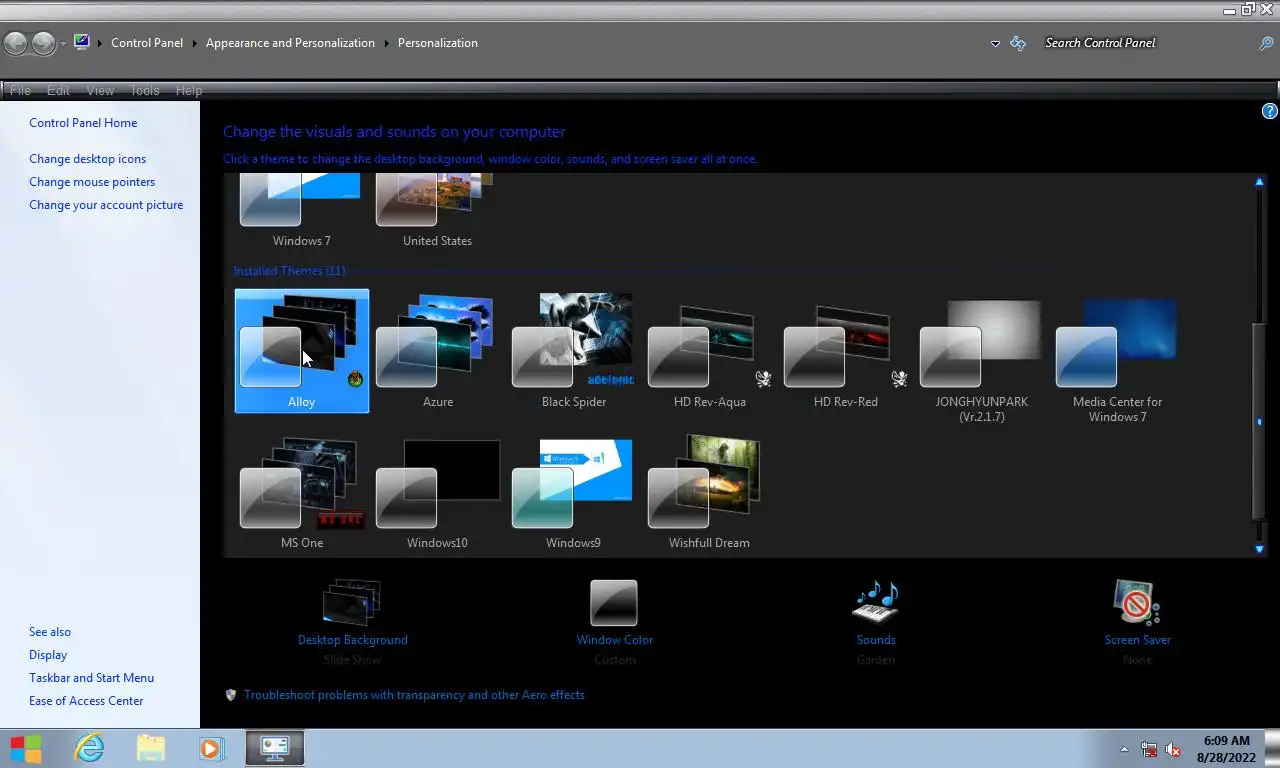This screenshot has width=1280, height=768.
Task: Select the Alloy theme
Action: pyautogui.click(x=301, y=351)
